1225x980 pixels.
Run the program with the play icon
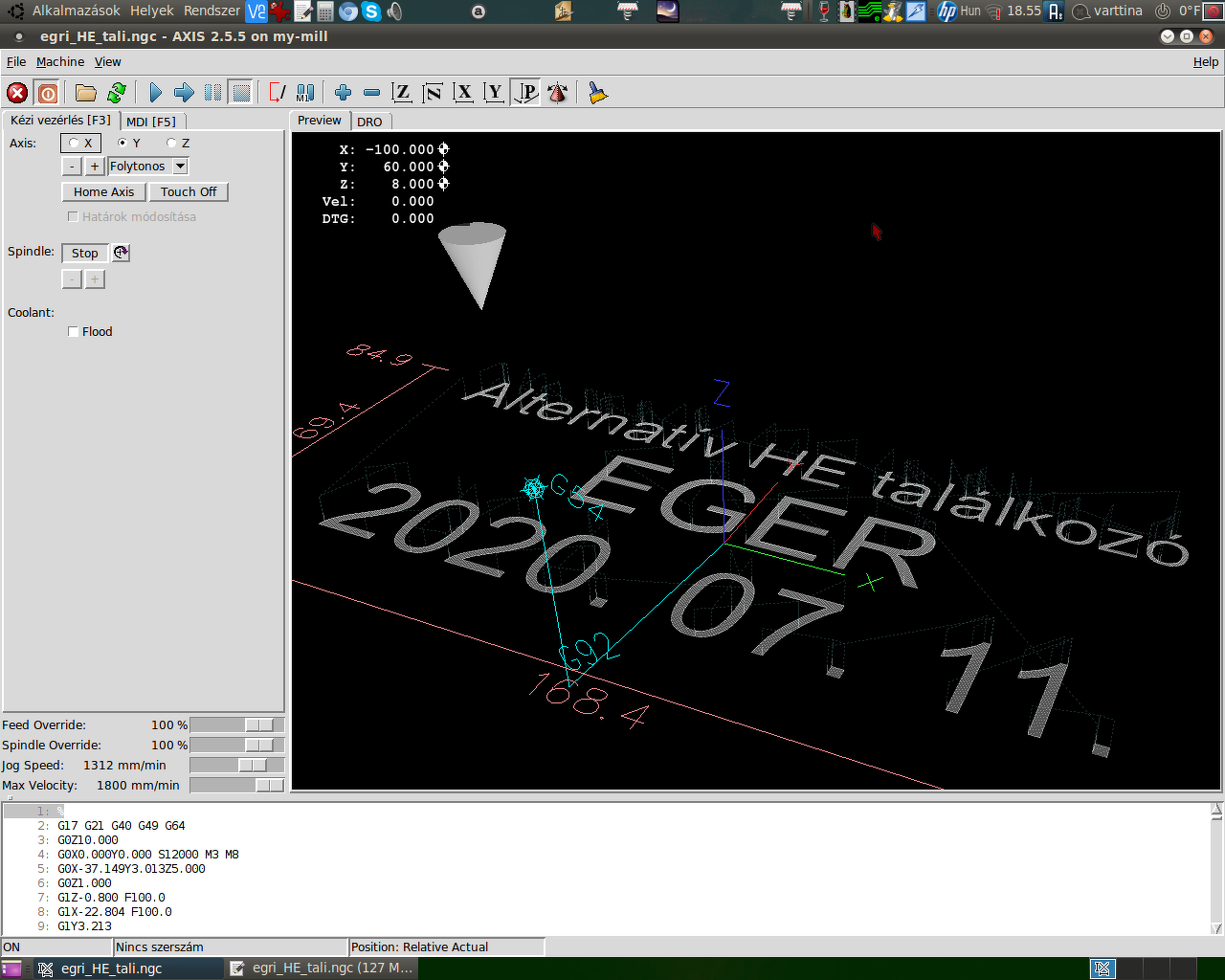tap(156, 93)
